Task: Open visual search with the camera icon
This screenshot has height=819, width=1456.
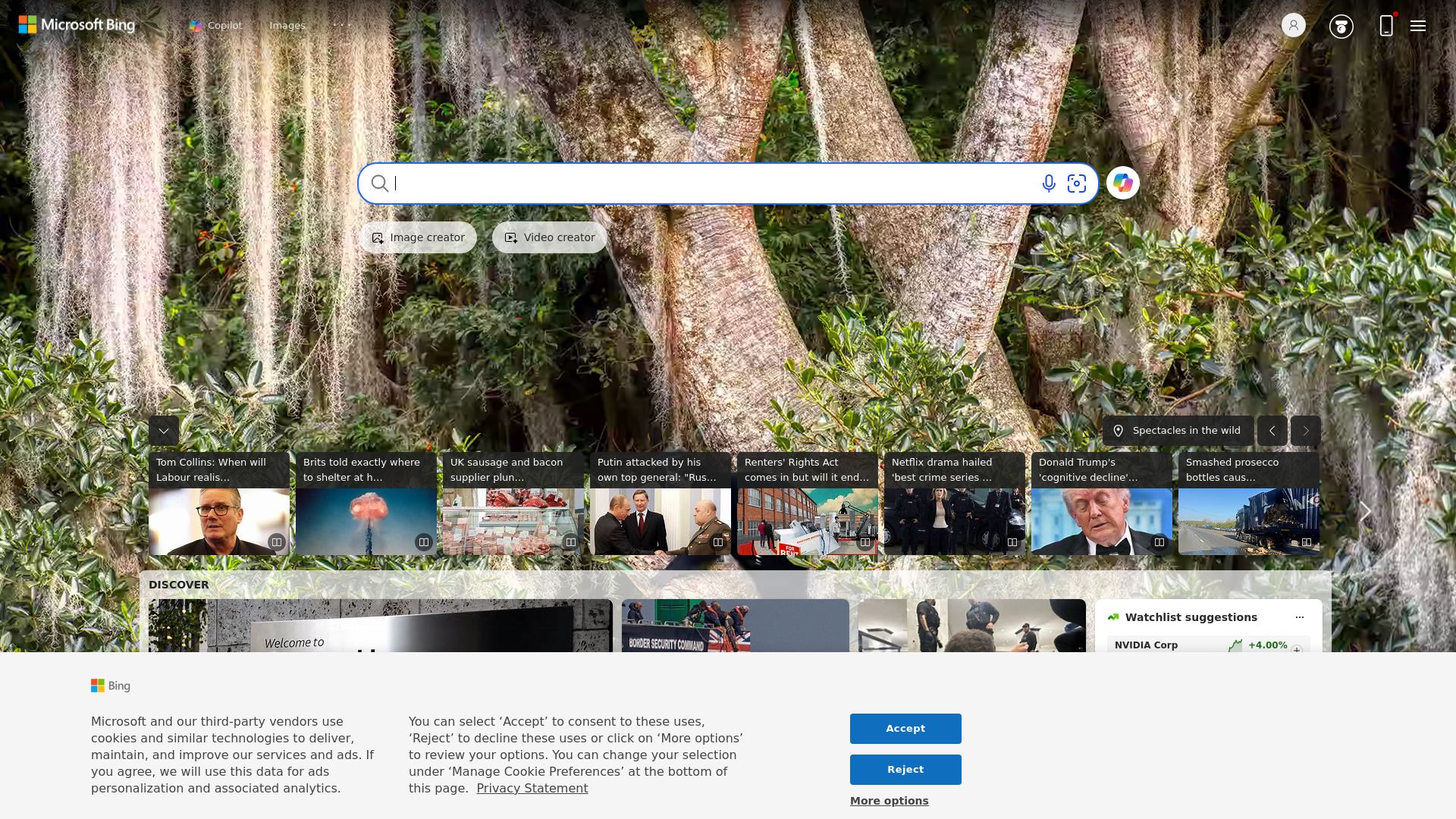Action: [x=1078, y=183]
